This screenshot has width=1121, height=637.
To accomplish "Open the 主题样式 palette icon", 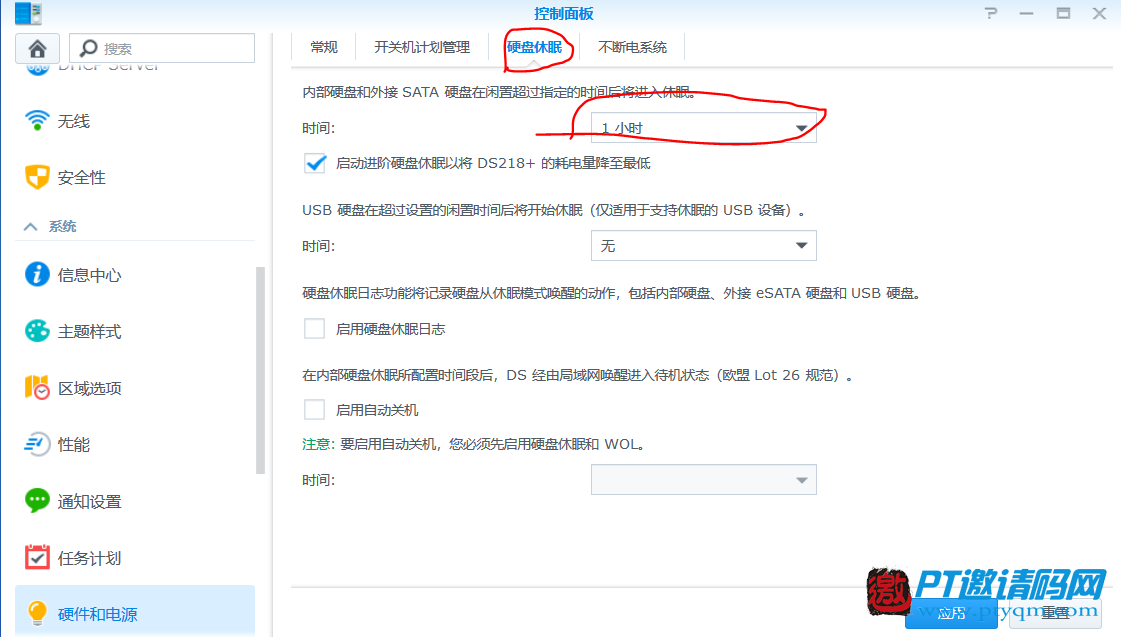I will coord(36,331).
